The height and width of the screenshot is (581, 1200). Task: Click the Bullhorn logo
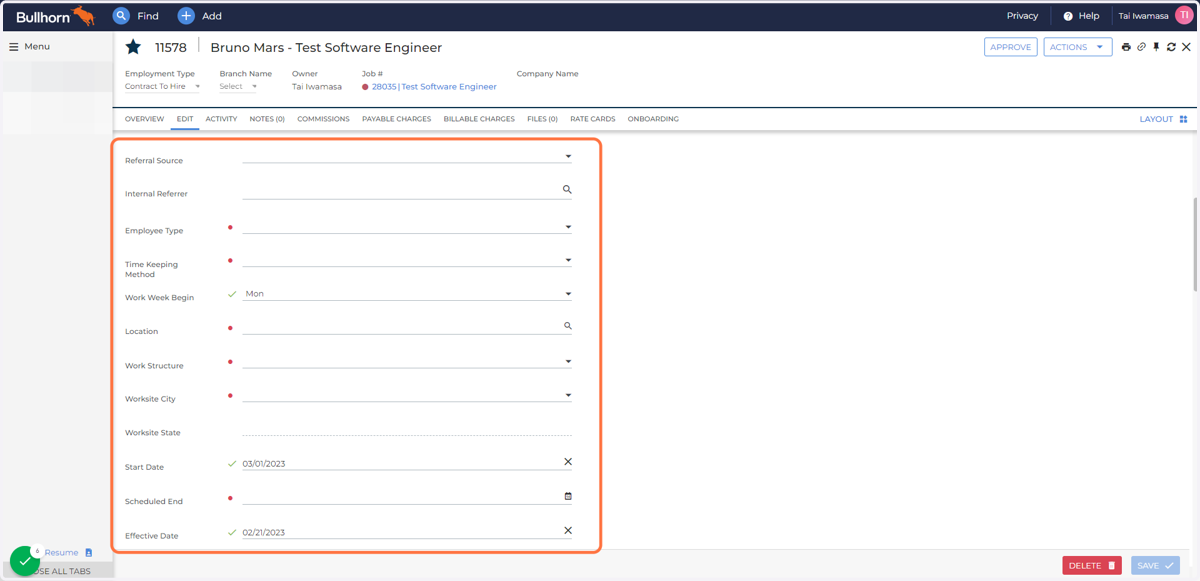(x=55, y=16)
